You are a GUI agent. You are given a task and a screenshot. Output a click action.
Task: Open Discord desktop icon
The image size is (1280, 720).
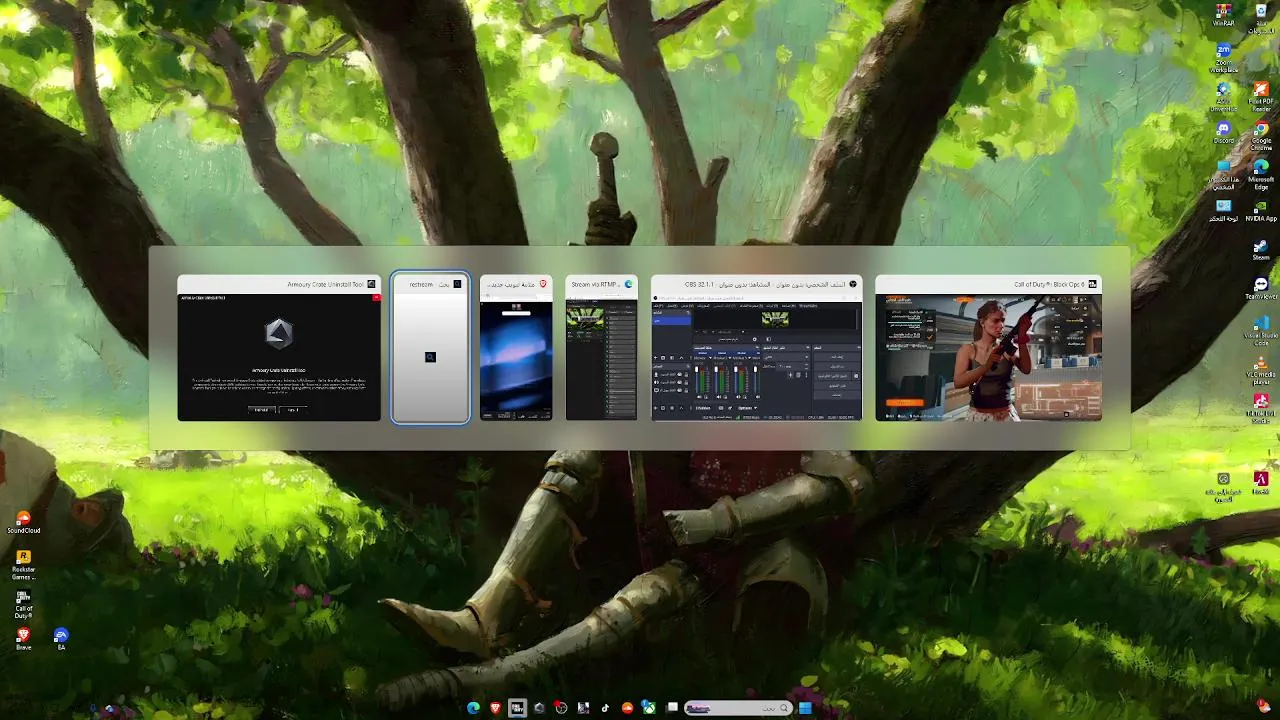pos(1223,134)
